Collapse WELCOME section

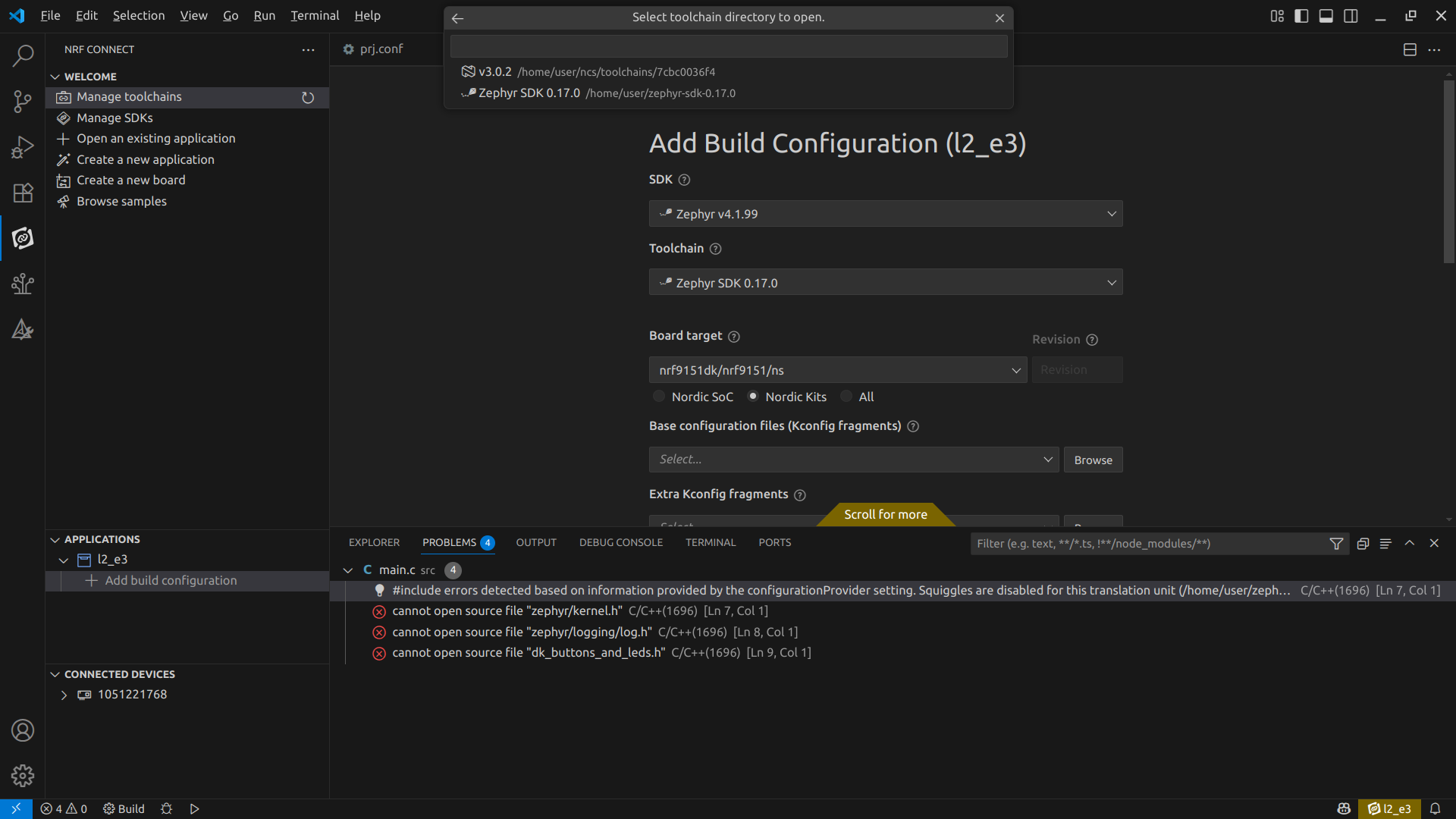point(55,77)
